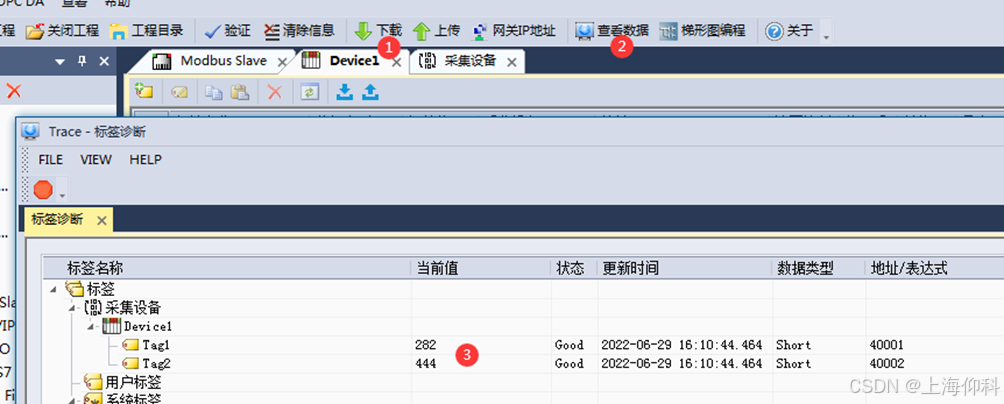This screenshot has height=404, width=1004.
Task: Select the 采集设备 node in the tag tree
Action: coord(133,308)
